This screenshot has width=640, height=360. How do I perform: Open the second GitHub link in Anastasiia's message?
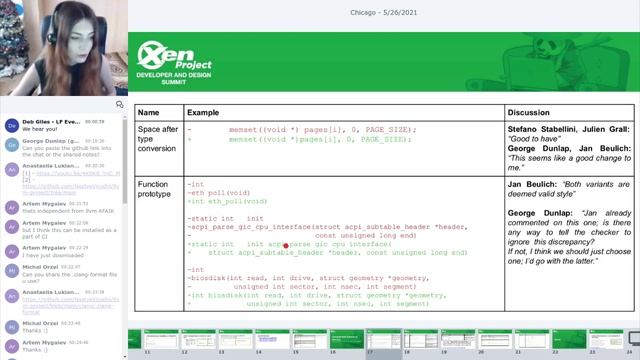pos(71,189)
